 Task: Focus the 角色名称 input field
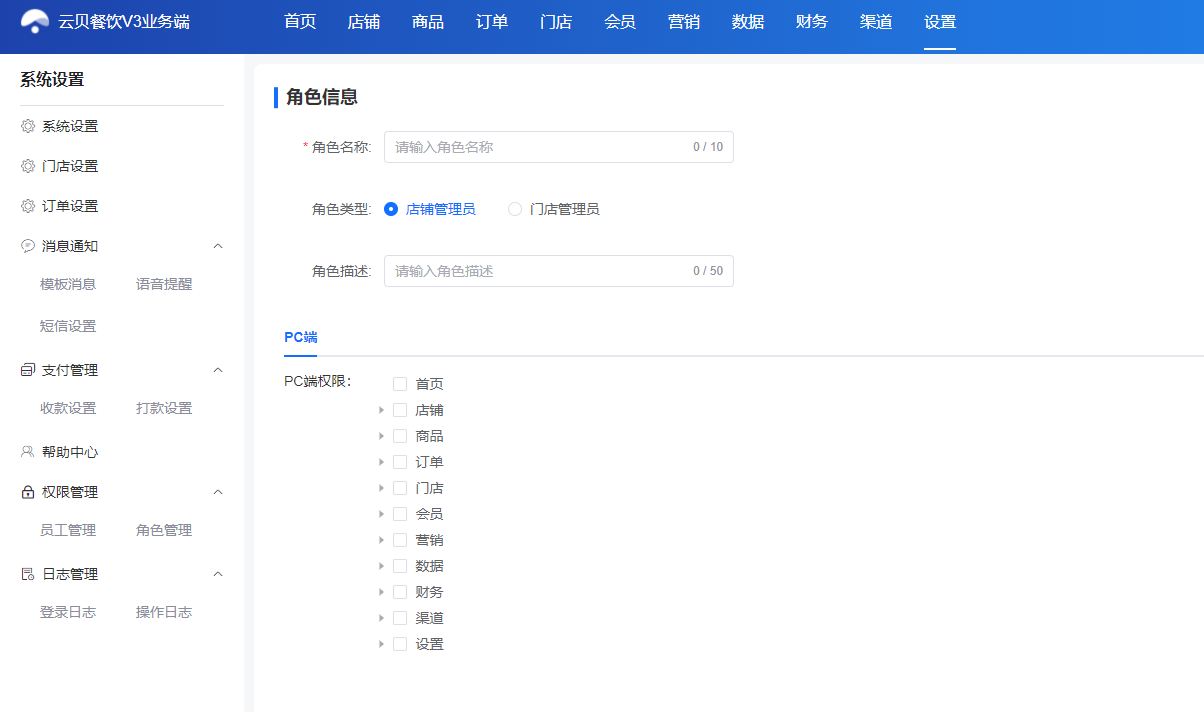pyautogui.click(x=559, y=147)
